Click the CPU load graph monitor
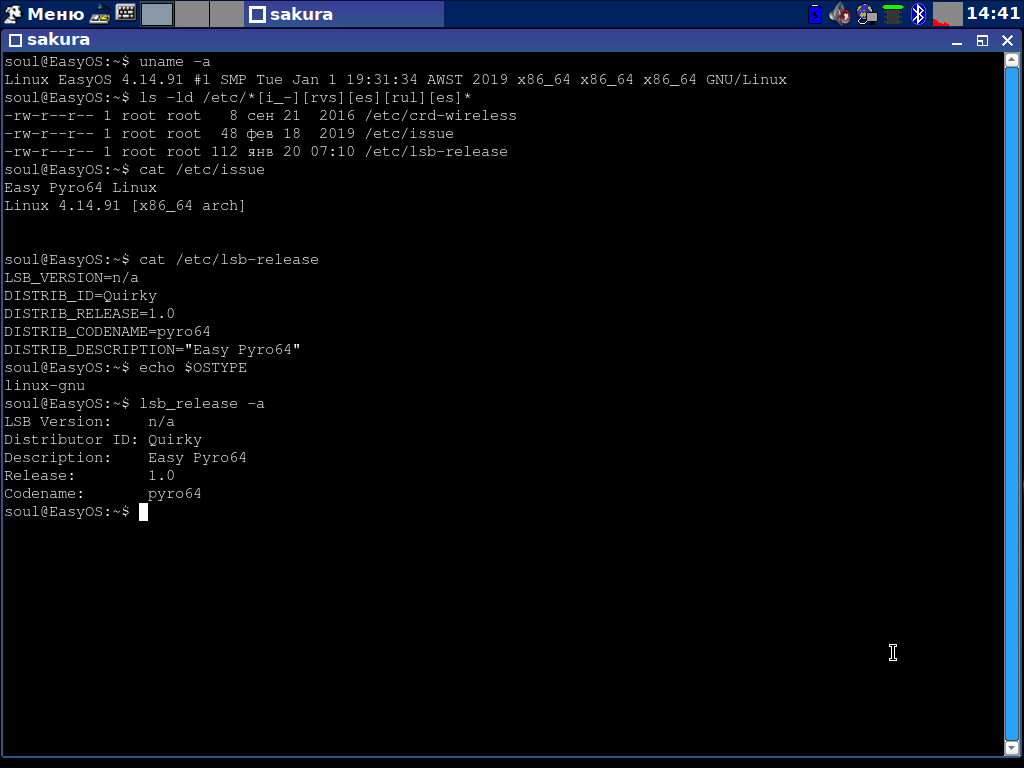The width and height of the screenshot is (1024, 768). point(948,14)
